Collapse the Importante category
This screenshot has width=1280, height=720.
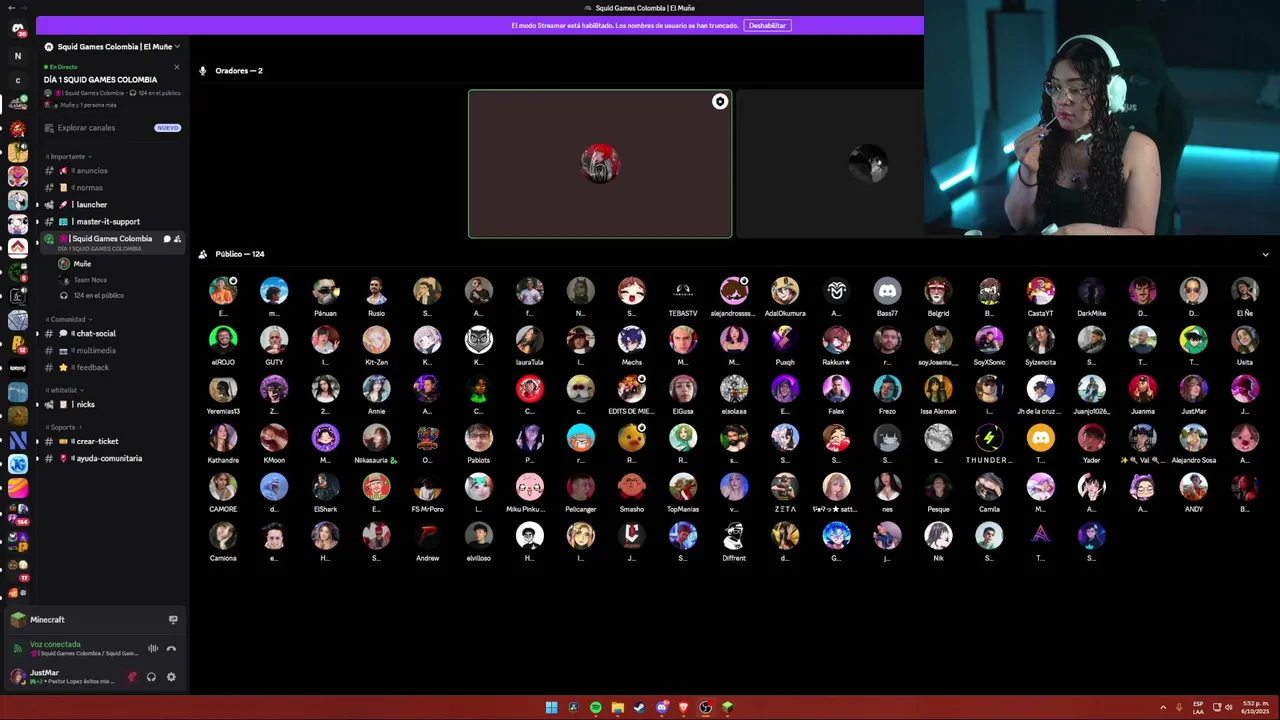pos(69,156)
